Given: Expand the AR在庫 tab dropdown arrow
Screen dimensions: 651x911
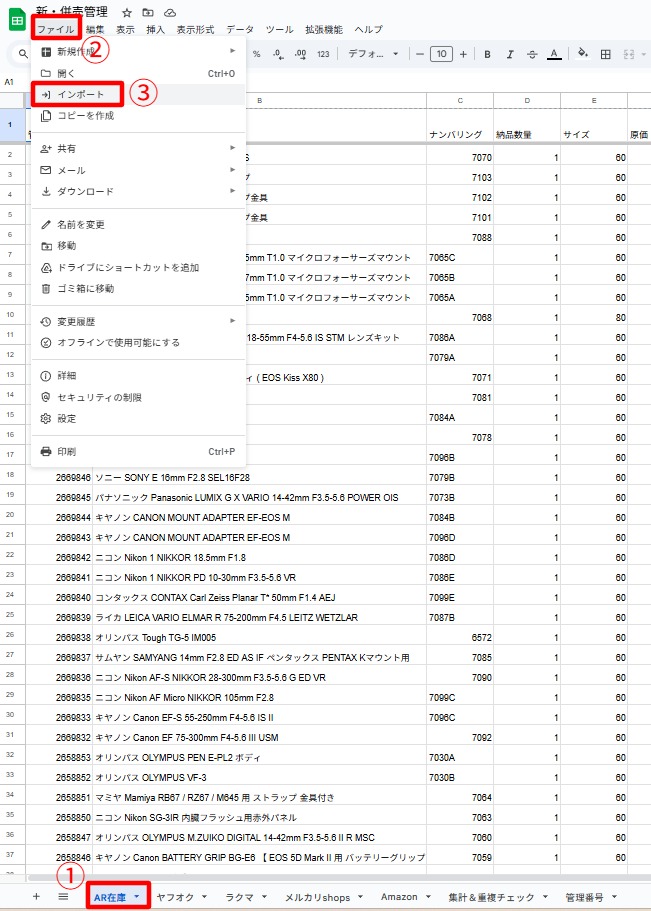Looking at the screenshot, I should click(136, 897).
